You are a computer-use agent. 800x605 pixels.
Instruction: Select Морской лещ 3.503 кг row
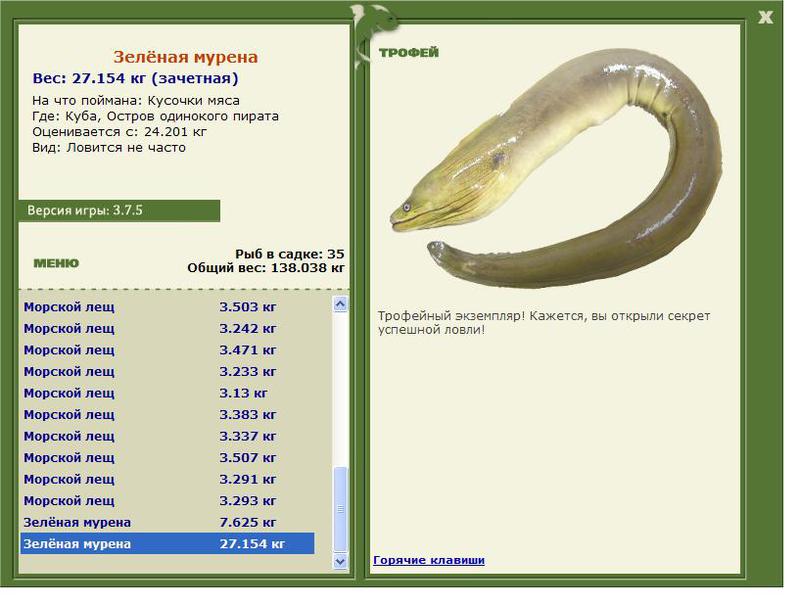(x=167, y=307)
